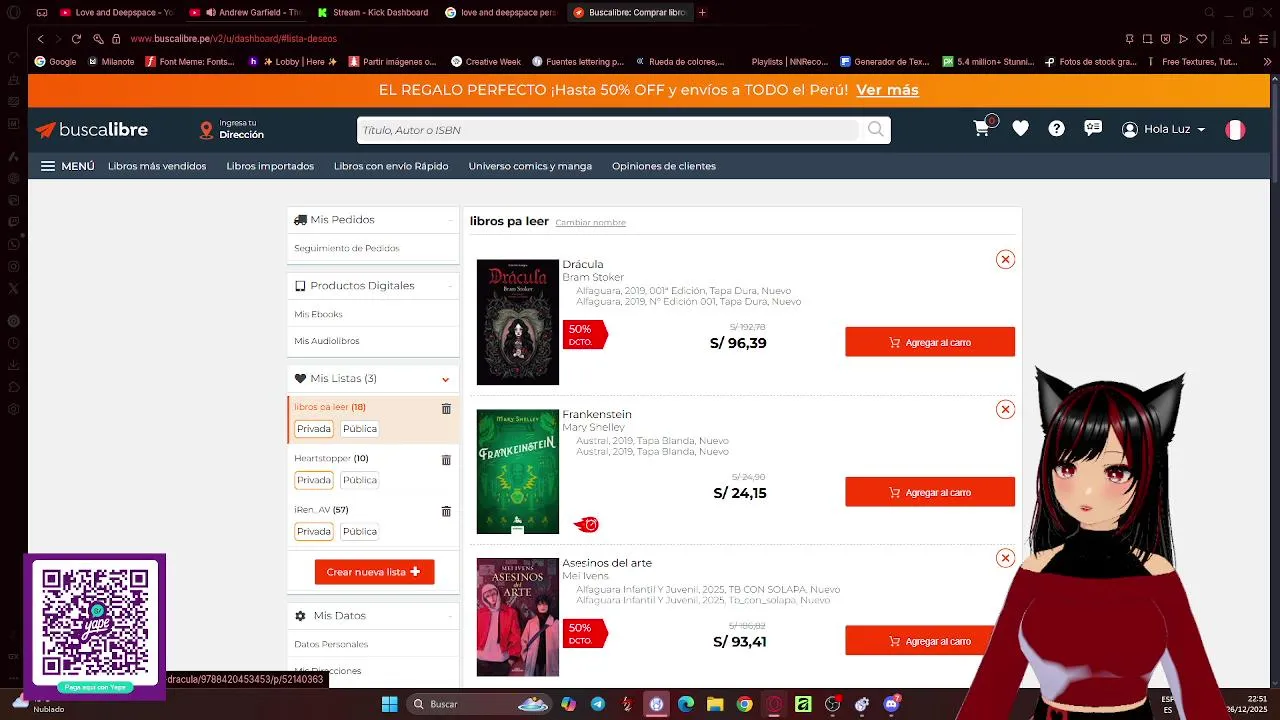
Task: Open Discord from the taskbar
Action: (x=891, y=704)
